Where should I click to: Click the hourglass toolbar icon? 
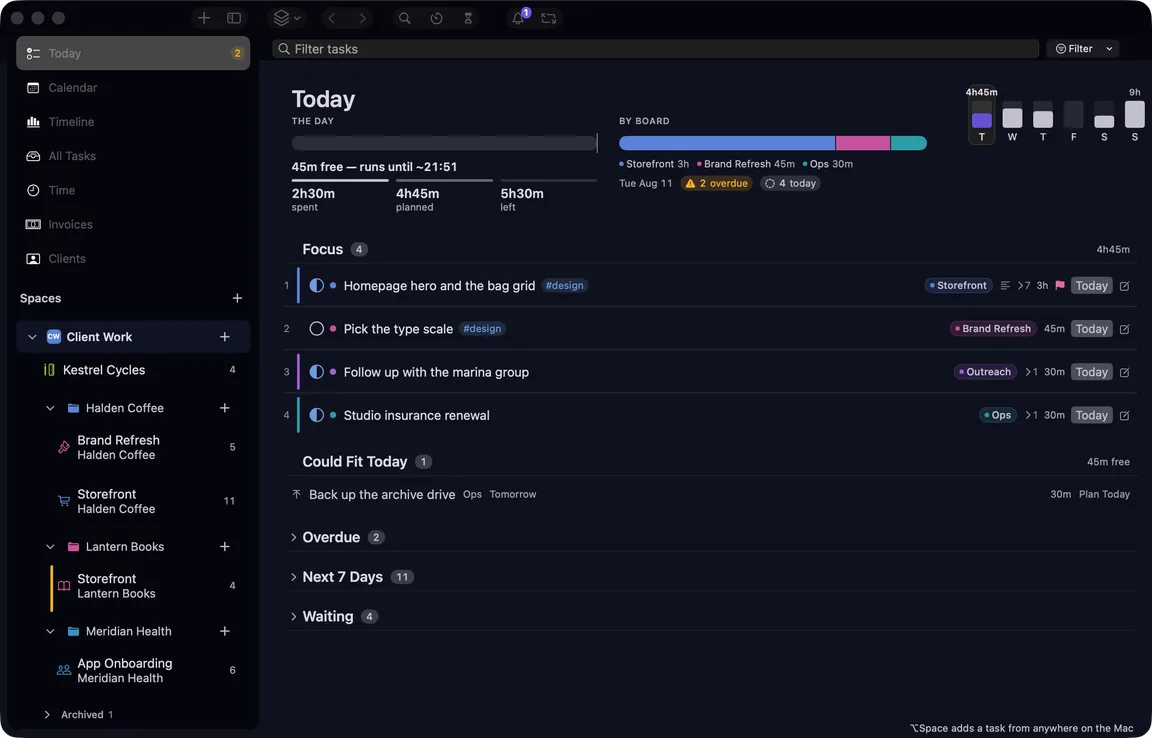click(468, 18)
